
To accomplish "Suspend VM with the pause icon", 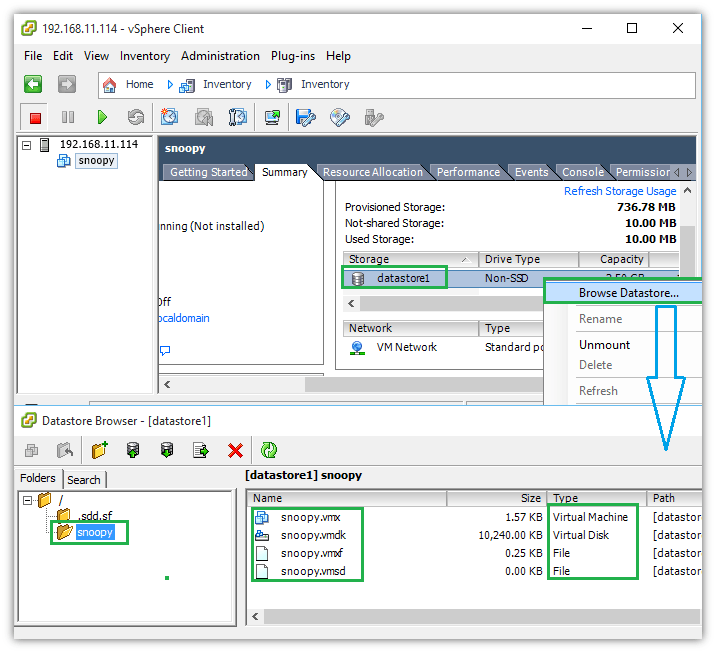I will click(x=68, y=117).
